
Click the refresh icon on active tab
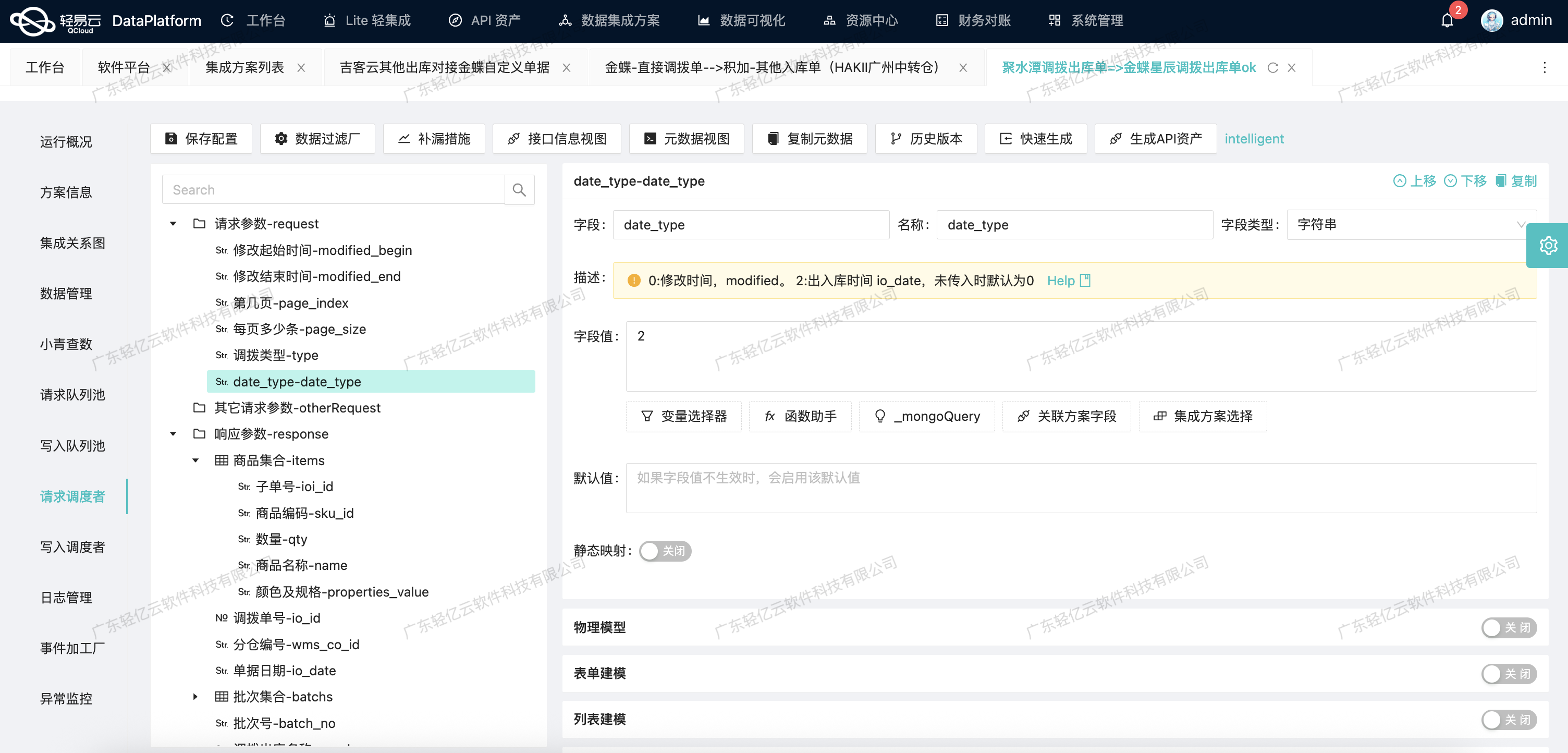pyautogui.click(x=1272, y=68)
